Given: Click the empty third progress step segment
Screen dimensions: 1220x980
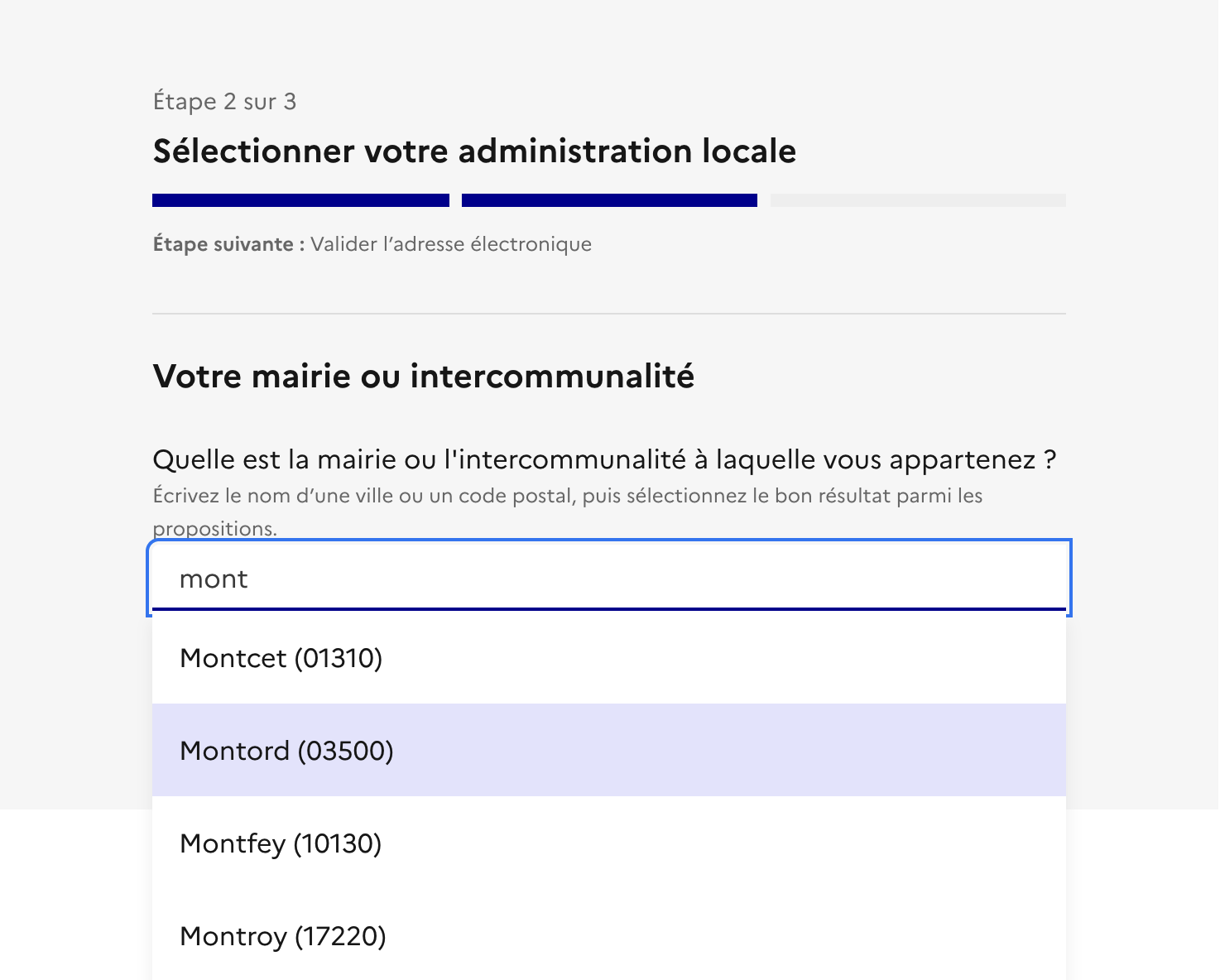Looking at the screenshot, I should [x=918, y=200].
